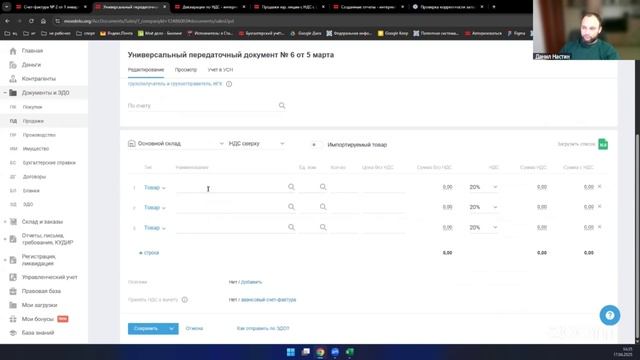Expand Регистрация, ликвидация section
Viewport: 640px width, 360px height.
pyautogui.click(x=5, y=260)
